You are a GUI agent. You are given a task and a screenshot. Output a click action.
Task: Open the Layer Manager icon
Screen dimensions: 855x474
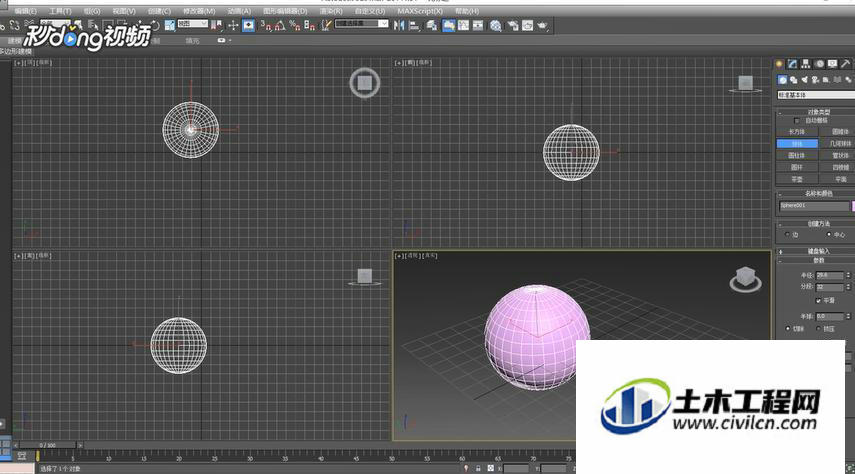click(432, 25)
